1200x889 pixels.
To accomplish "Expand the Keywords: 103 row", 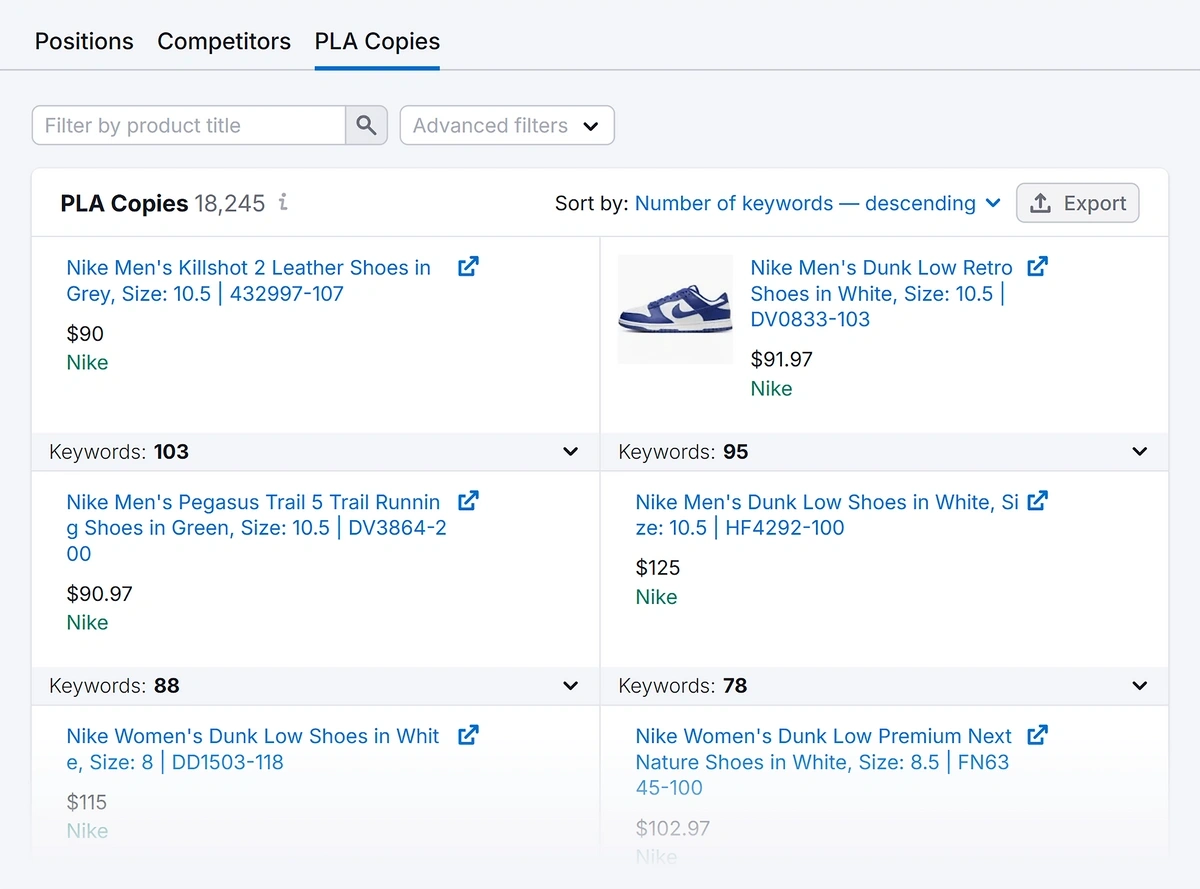I will pyautogui.click(x=316, y=452).
